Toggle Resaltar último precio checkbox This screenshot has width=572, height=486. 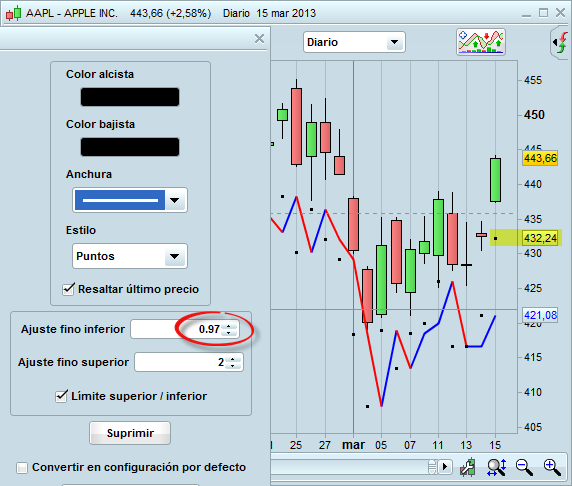tap(68, 289)
